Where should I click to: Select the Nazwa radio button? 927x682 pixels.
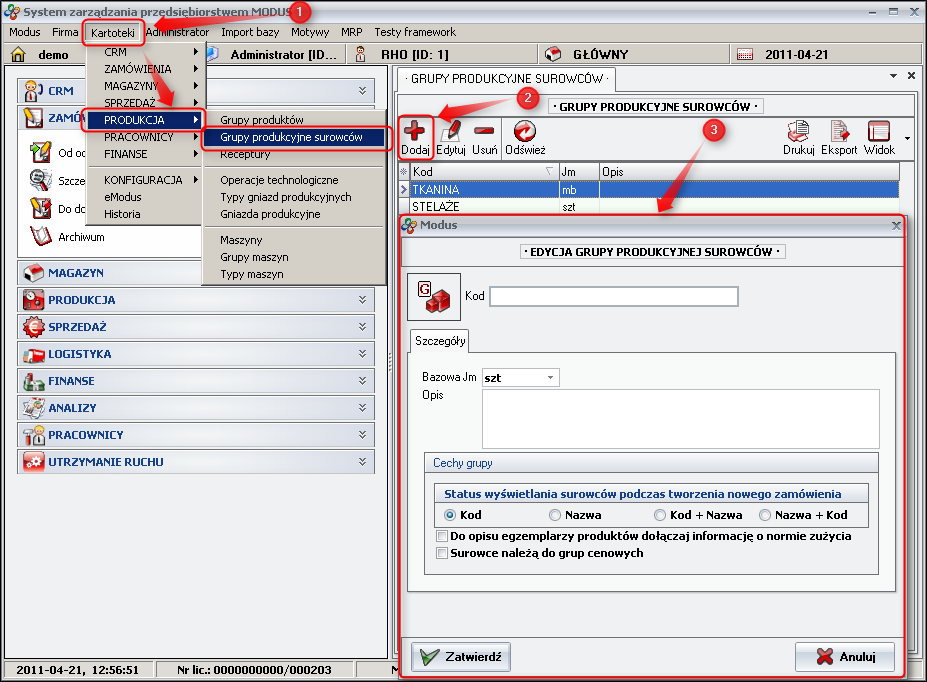click(555, 515)
